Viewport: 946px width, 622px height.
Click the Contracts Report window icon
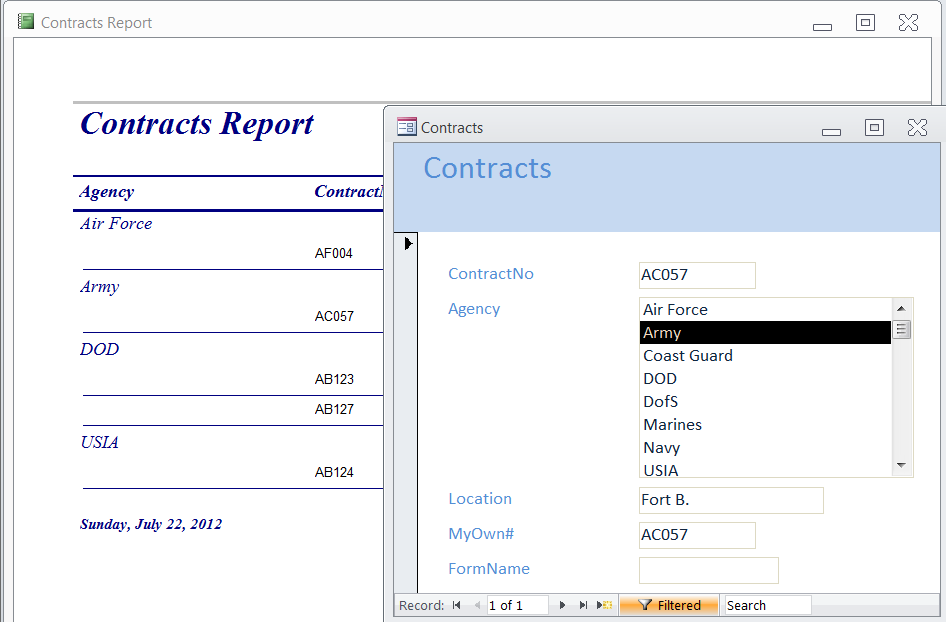[26, 21]
